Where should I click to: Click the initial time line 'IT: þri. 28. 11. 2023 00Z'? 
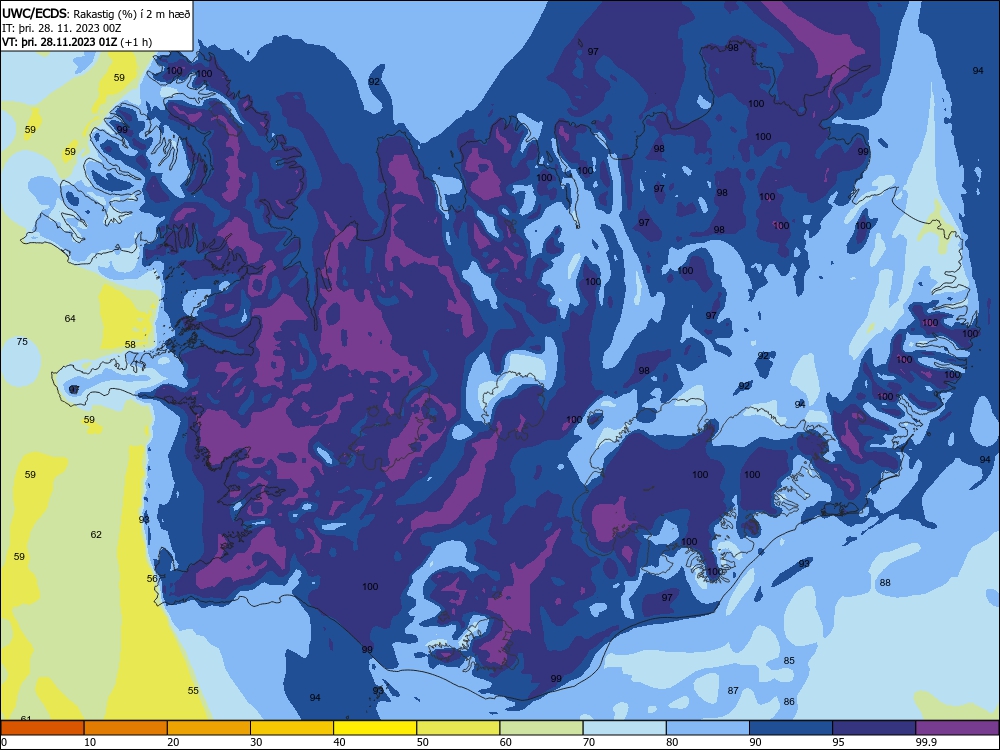pos(62,28)
